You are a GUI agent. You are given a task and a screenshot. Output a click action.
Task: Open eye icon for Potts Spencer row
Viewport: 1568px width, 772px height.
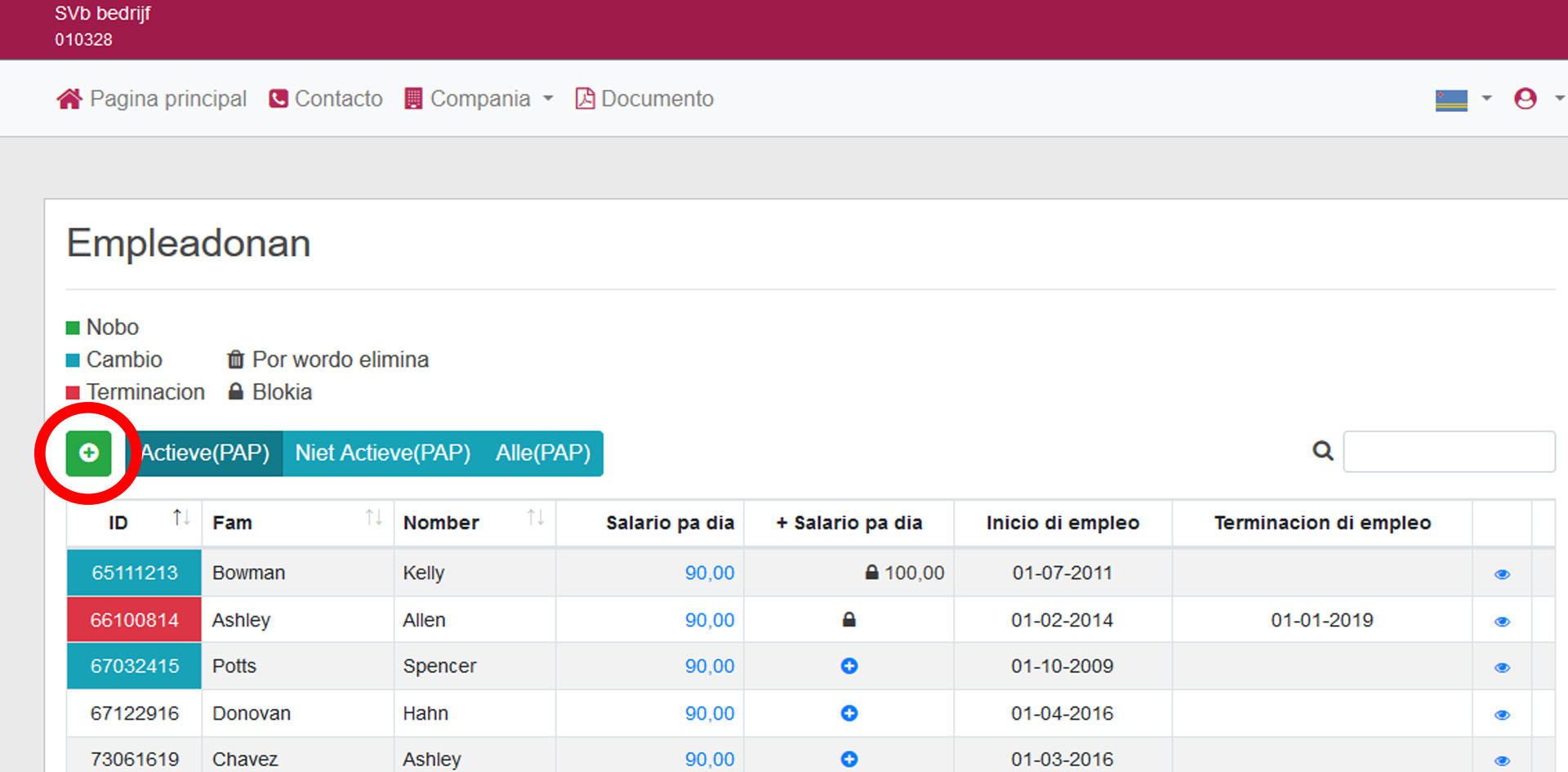[1501, 667]
